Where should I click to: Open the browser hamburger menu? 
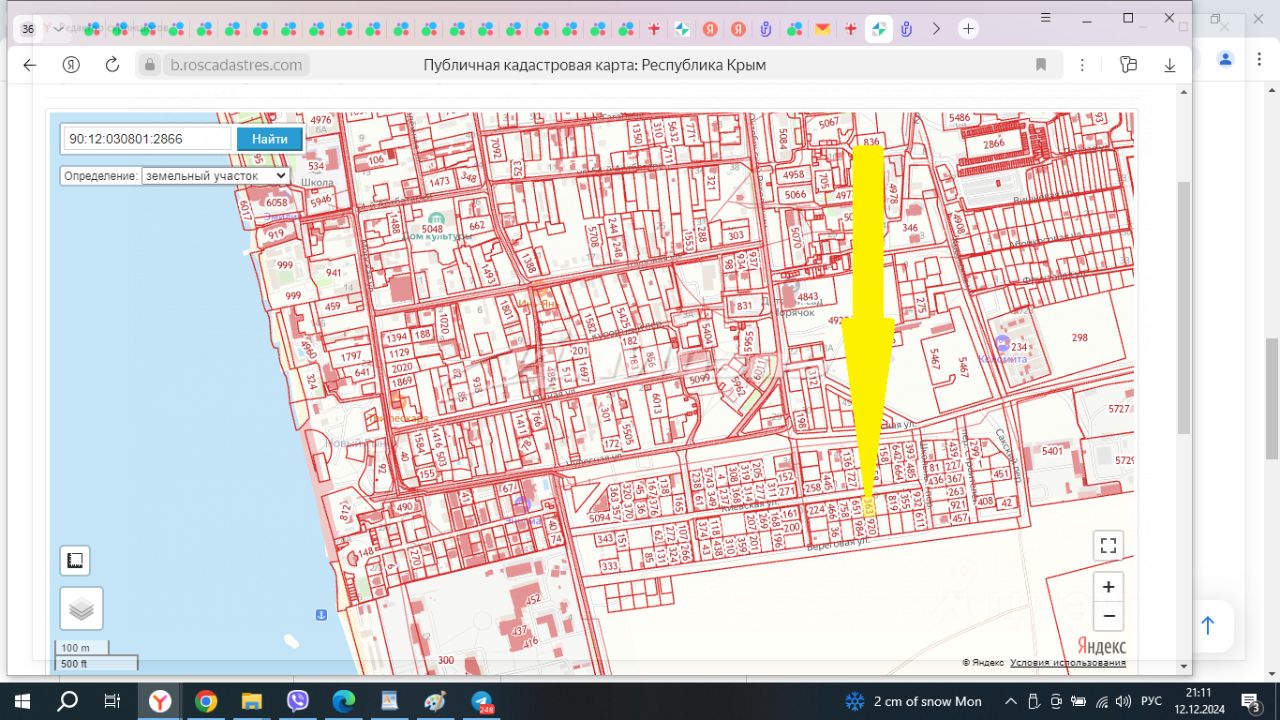[x=1046, y=18]
